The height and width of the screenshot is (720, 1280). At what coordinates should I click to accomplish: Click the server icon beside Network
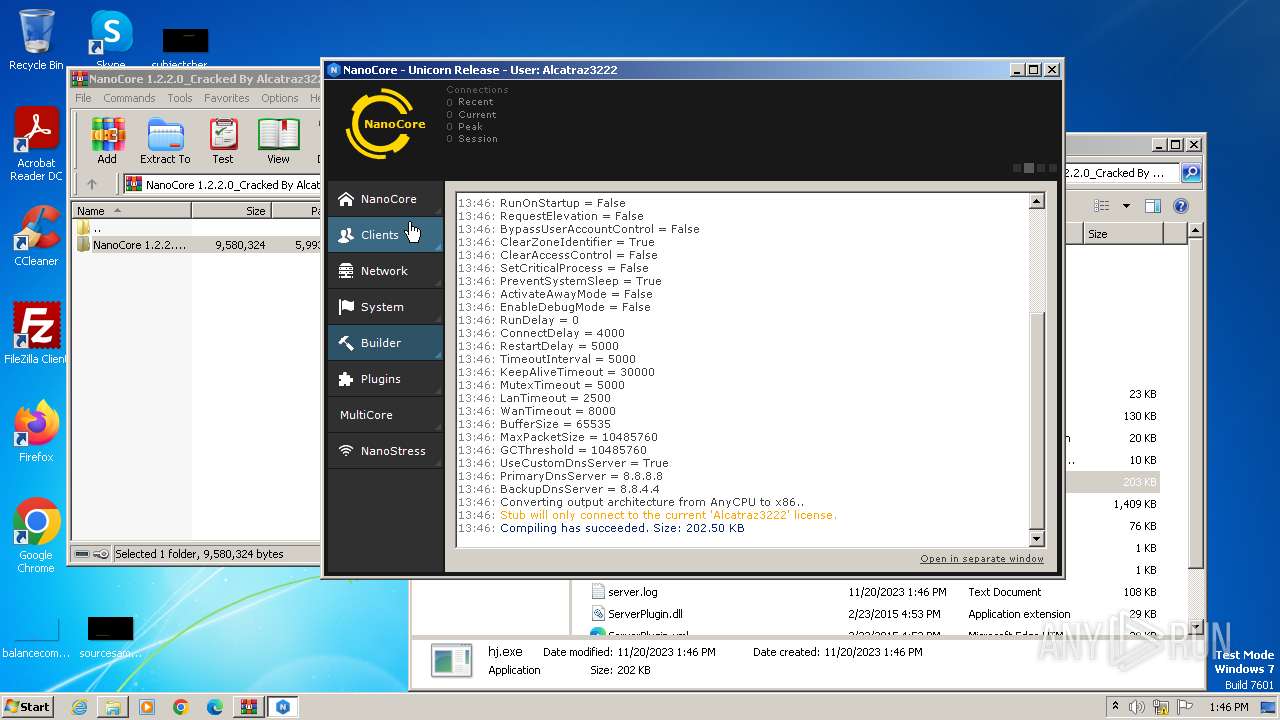346,271
